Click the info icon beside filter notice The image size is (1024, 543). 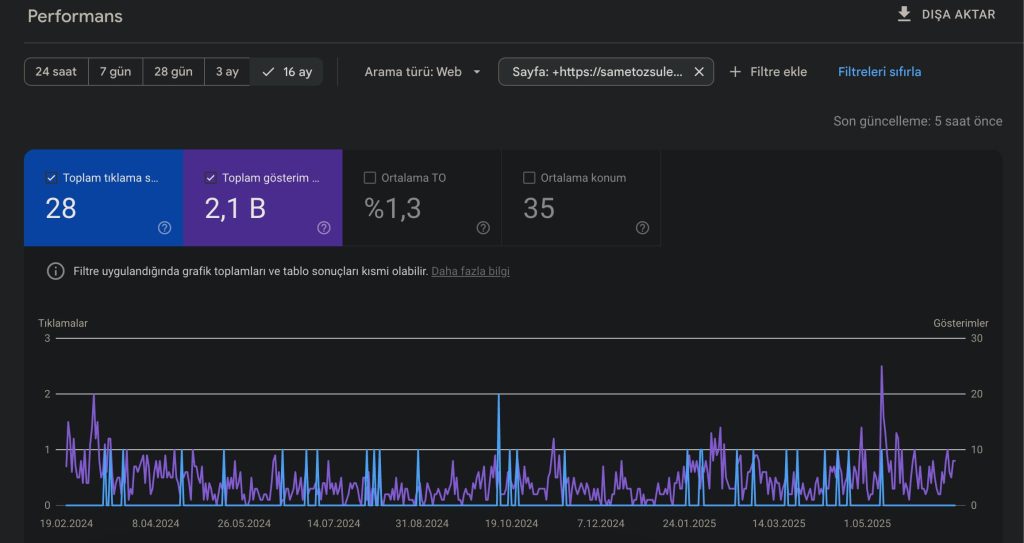click(x=56, y=271)
